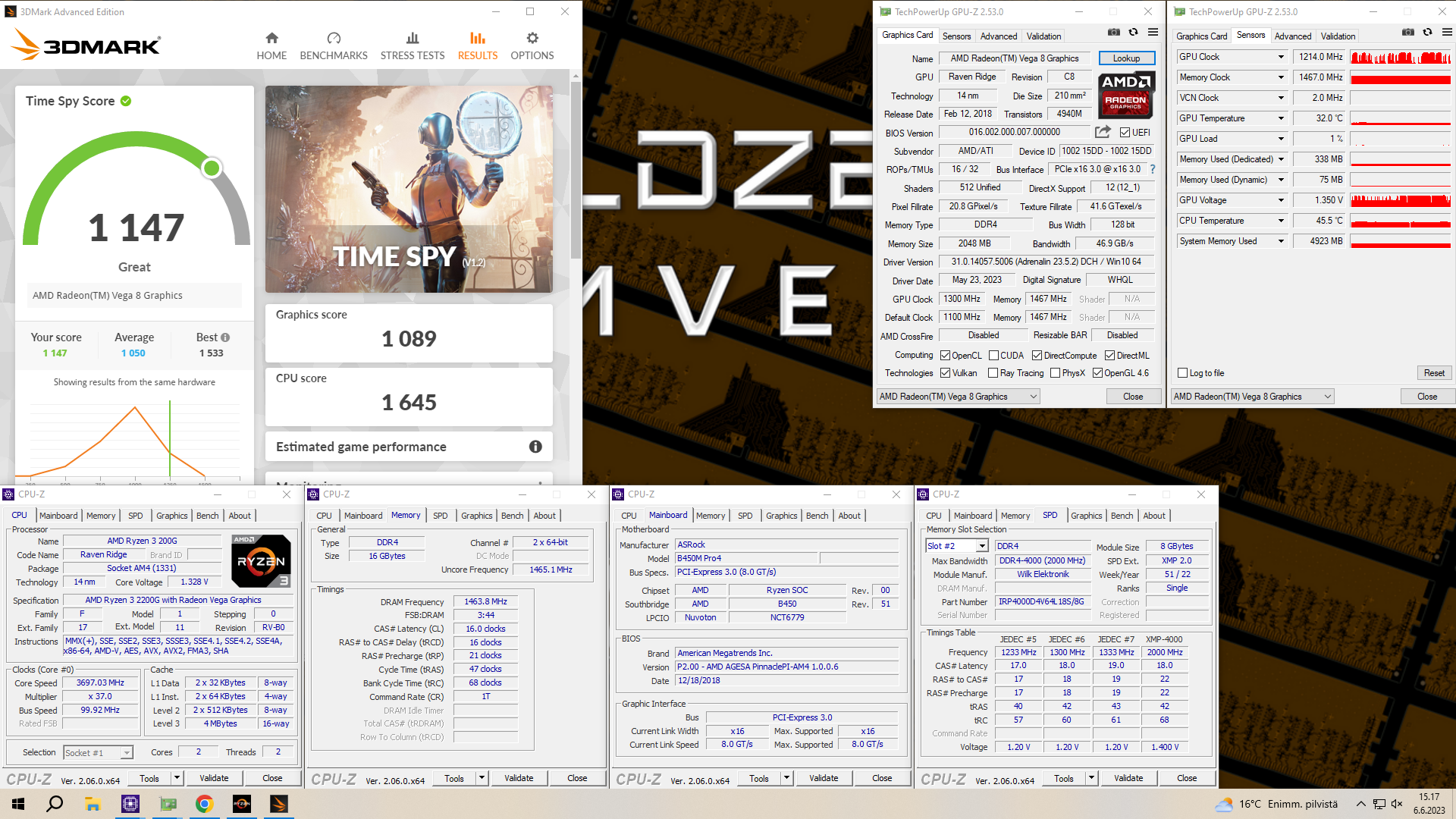Switch to Sensors tab in GPU-Z Graphics Card window

pyautogui.click(x=956, y=36)
